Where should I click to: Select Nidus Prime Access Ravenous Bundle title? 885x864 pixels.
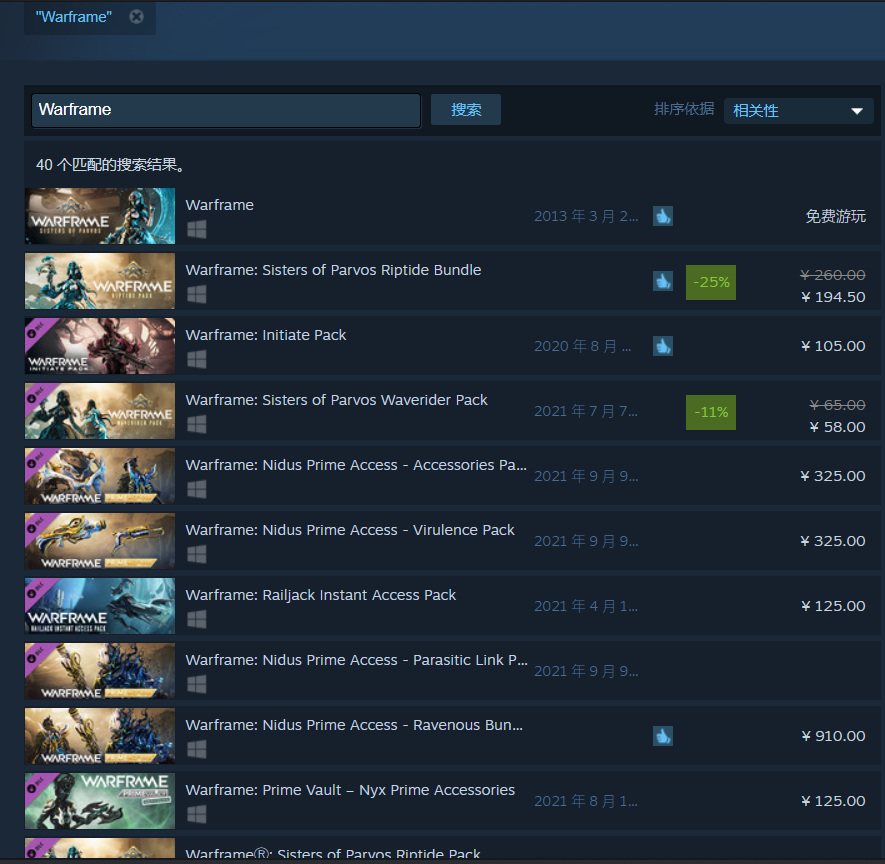coord(354,725)
